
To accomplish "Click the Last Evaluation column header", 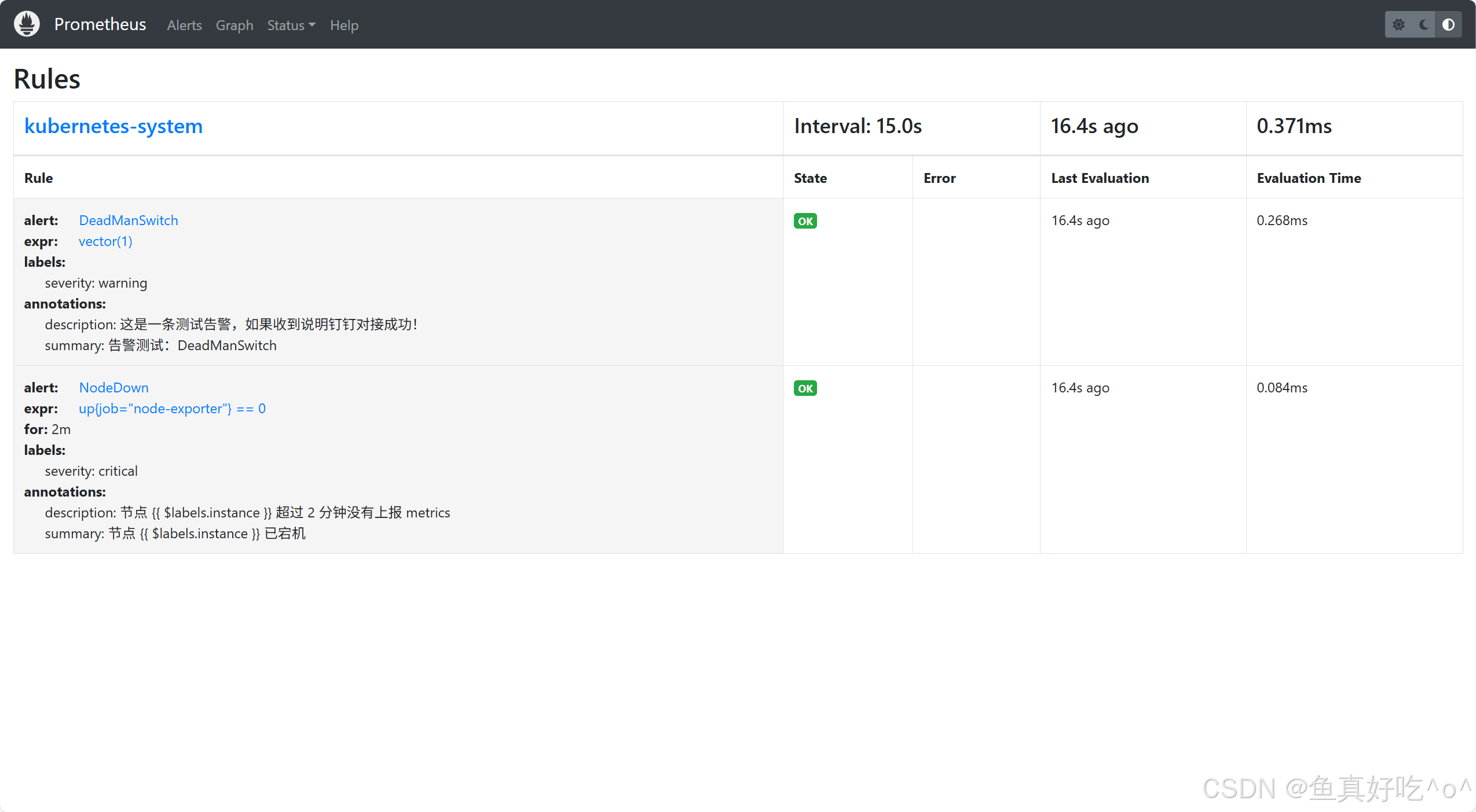I will (x=1100, y=178).
